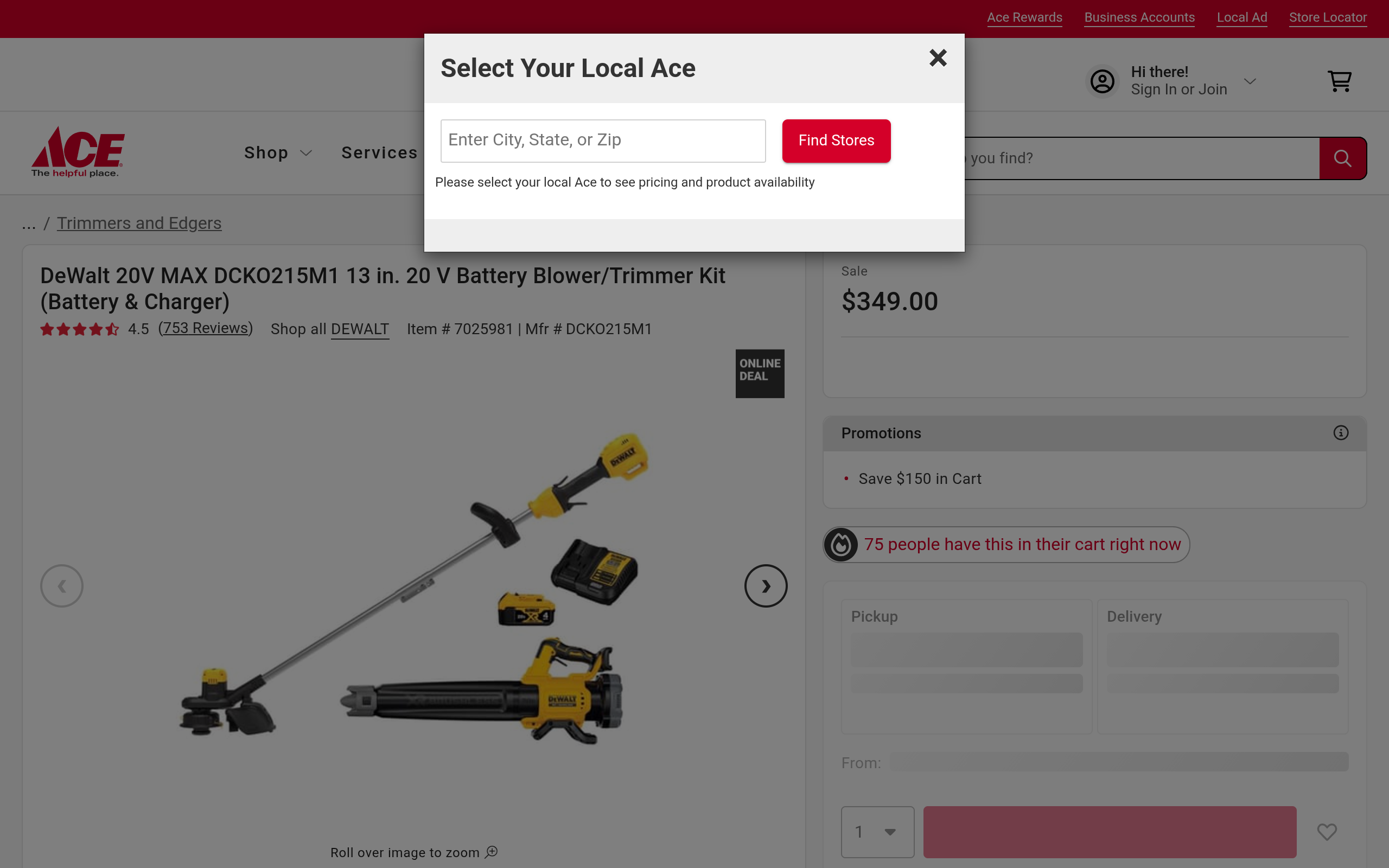Image resolution: width=1389 pixels, height=868 pixels.
Task: Select the Pickup option tab
Action: [x=966, y=667]
